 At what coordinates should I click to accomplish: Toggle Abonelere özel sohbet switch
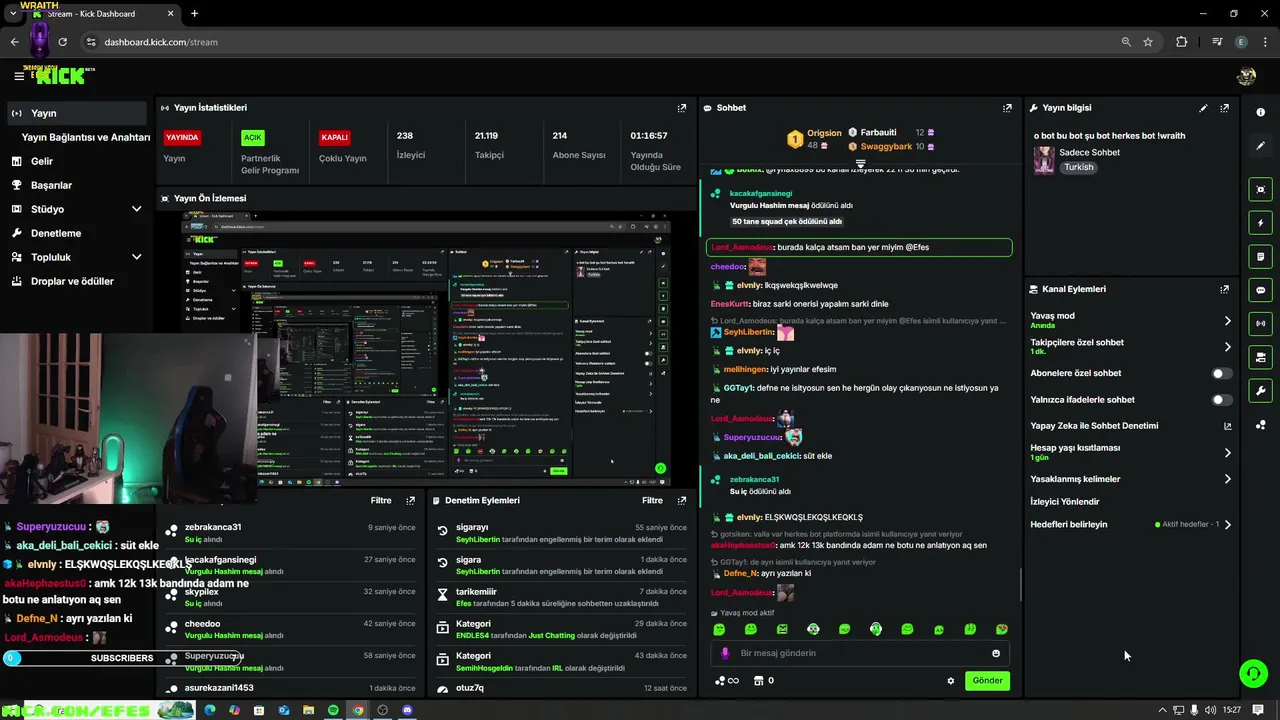coord(1221,373)
